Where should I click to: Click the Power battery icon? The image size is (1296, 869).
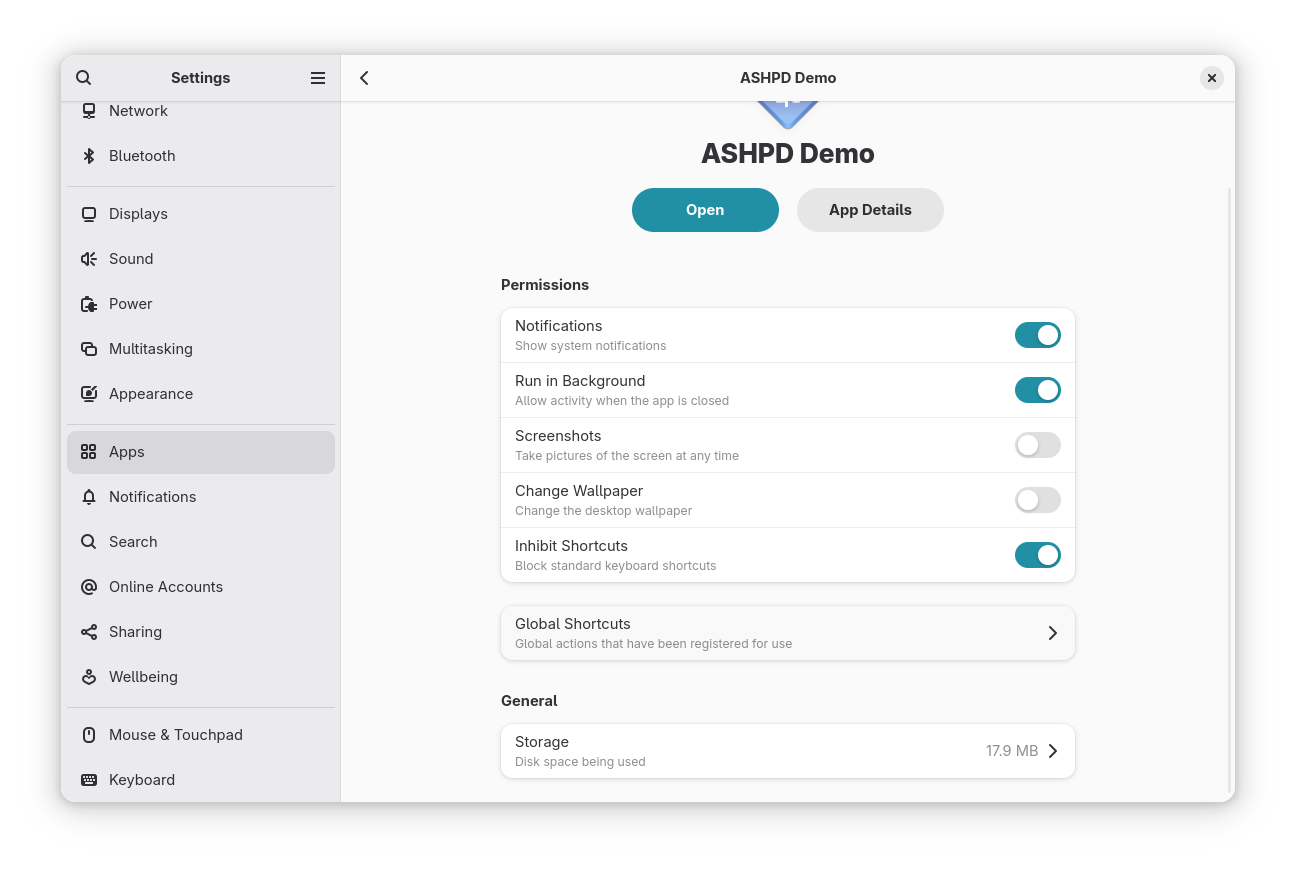tap(89, 304)
